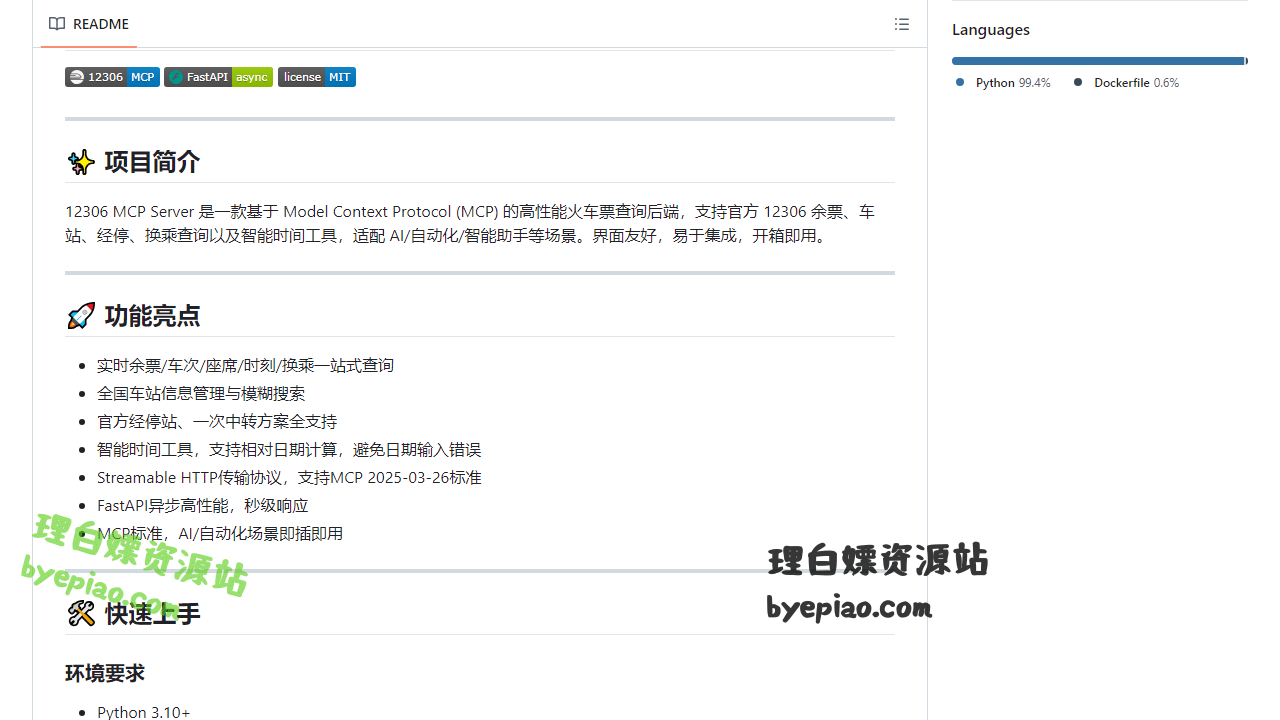Click the Dockerfile dark dot icon
The image size is (1280, 720).
tap(1078, 82)
